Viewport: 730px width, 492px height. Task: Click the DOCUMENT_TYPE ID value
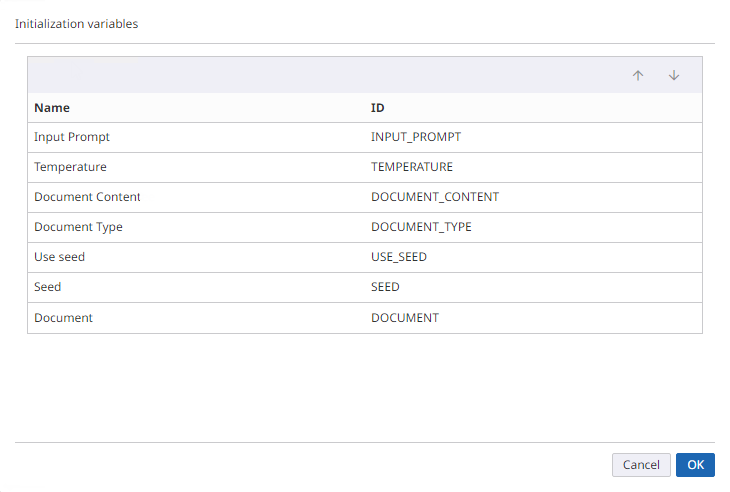tap(421, 227)
